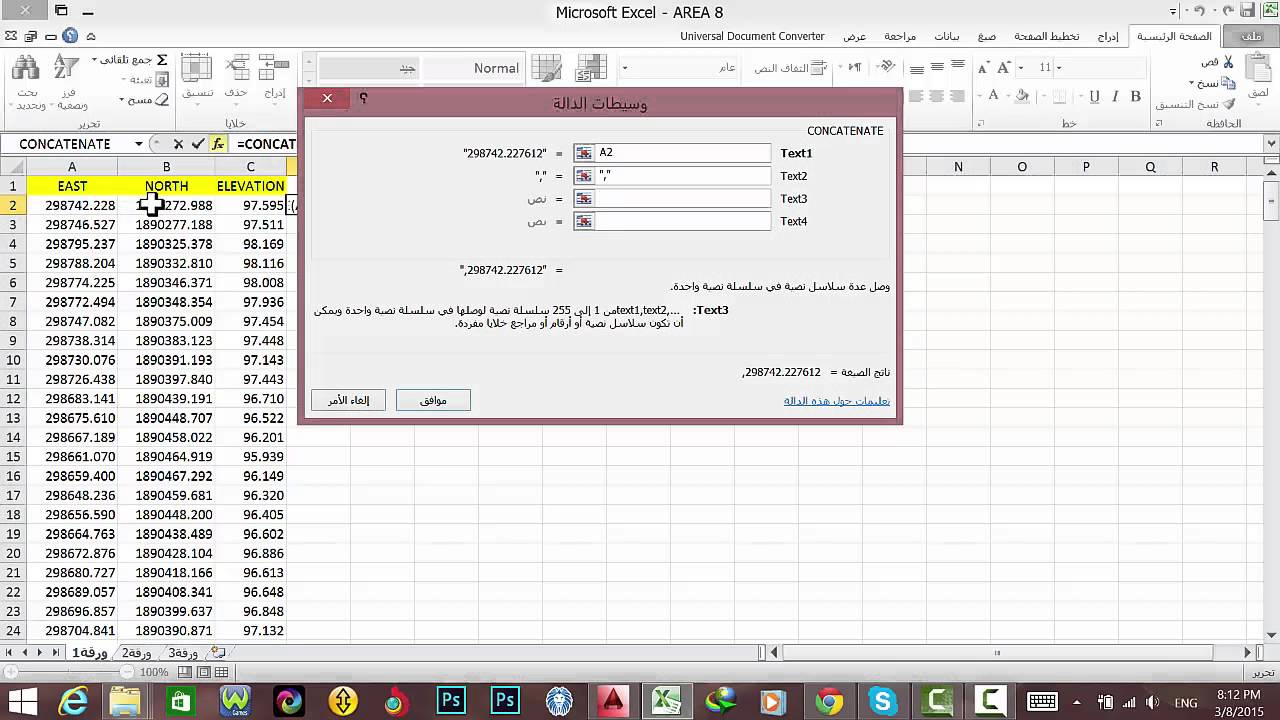Open the Insert (إدراج) ribbon tab

tap(1108, 36)
